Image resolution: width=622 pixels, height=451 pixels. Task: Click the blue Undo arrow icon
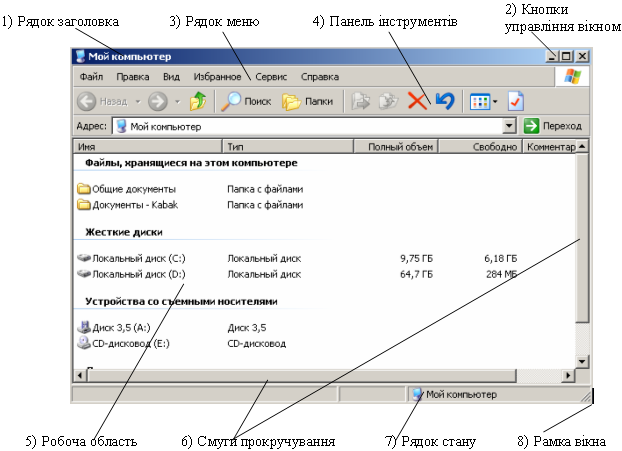(x=445, y=101)
